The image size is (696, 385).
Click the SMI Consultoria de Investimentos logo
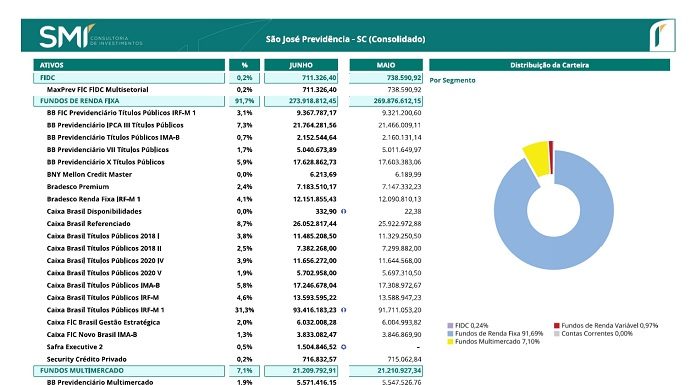tap(91, 36)
